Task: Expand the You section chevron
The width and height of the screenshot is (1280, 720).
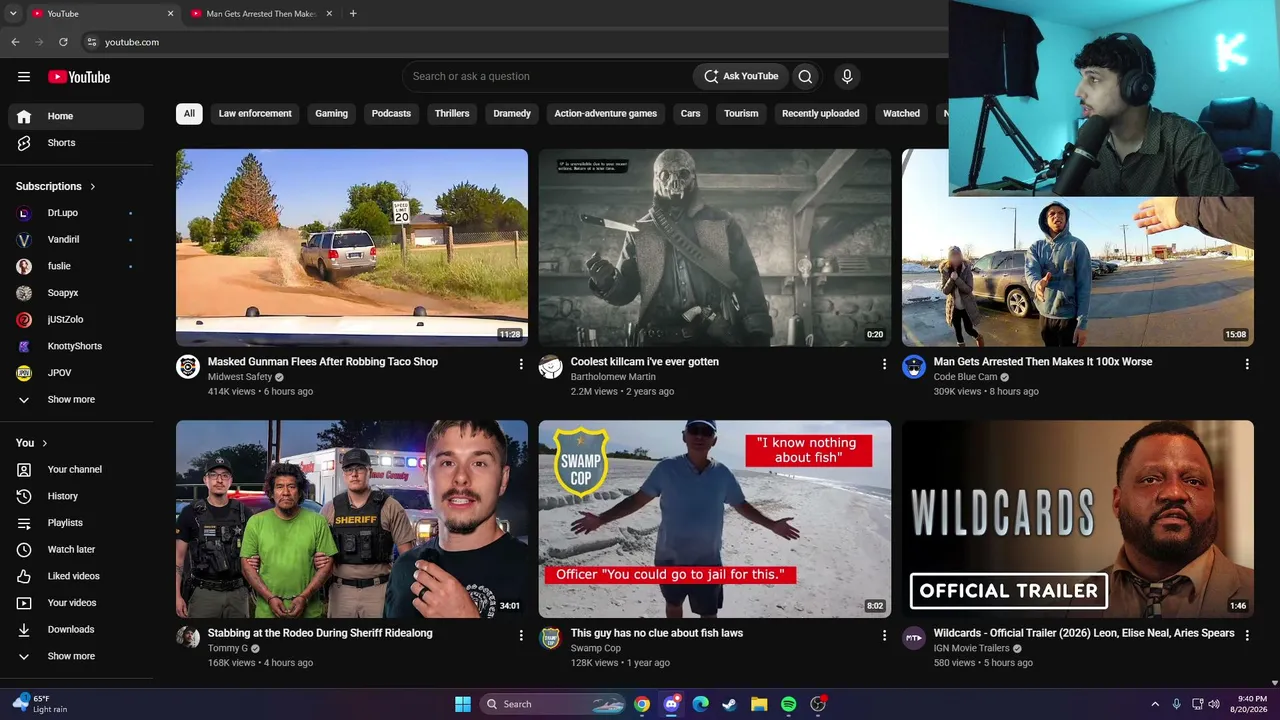Action: tap(44, 443)
